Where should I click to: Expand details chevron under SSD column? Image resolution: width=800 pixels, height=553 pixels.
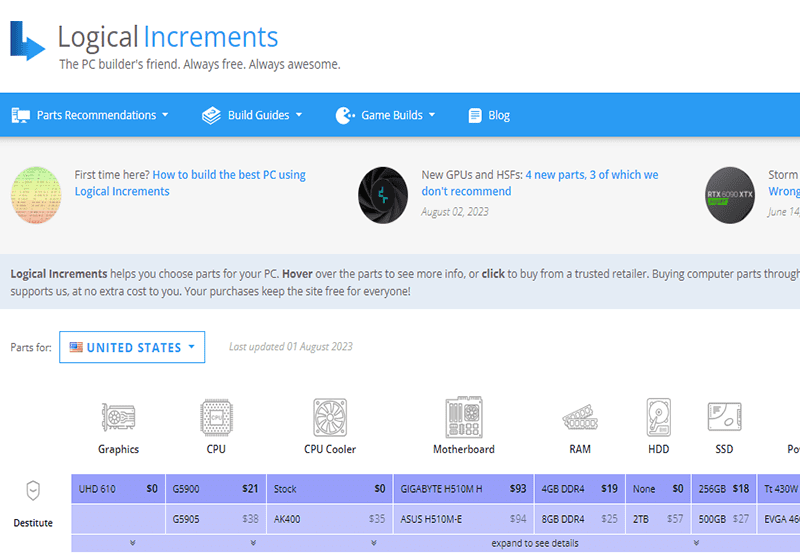[696, 543]
